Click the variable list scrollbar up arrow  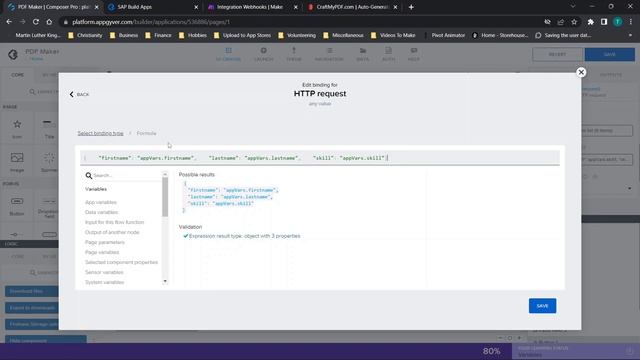click(165, 174)
